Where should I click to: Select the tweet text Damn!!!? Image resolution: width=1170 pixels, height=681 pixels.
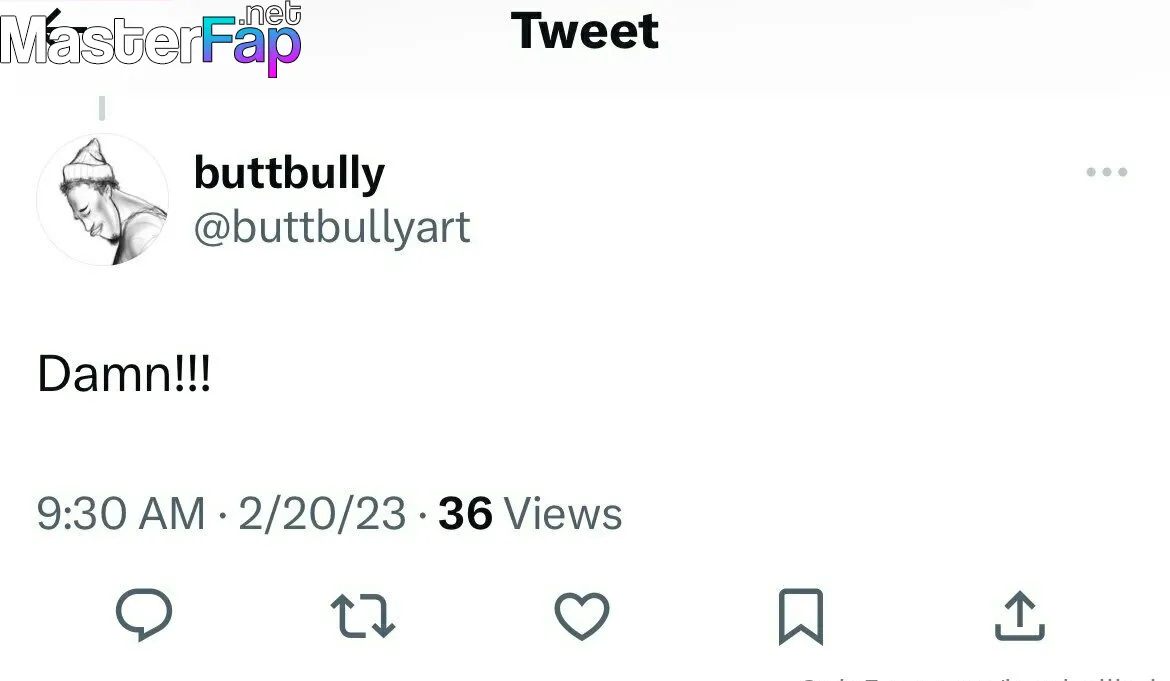124,373
